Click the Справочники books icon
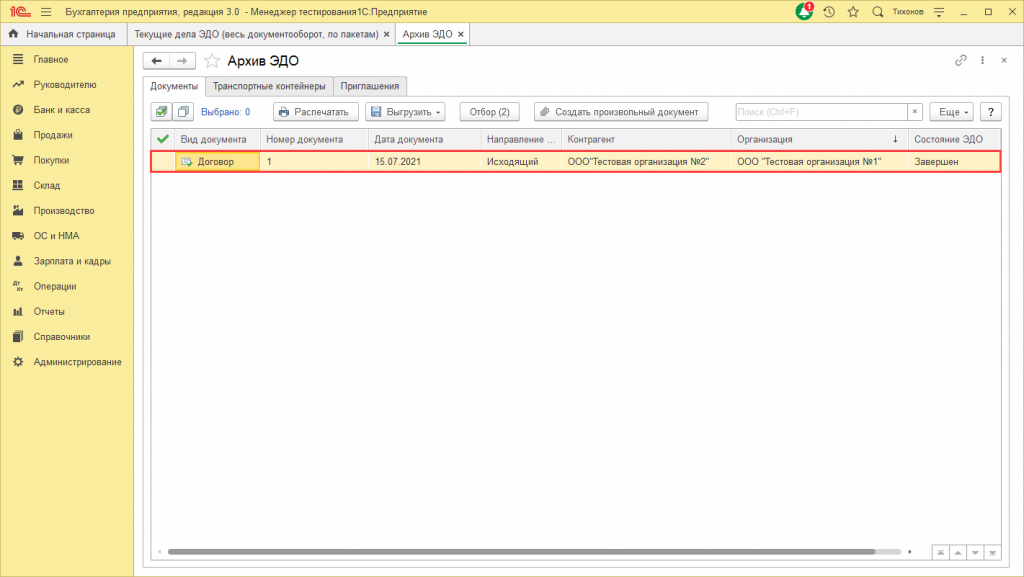 click(x=18, y=337)
